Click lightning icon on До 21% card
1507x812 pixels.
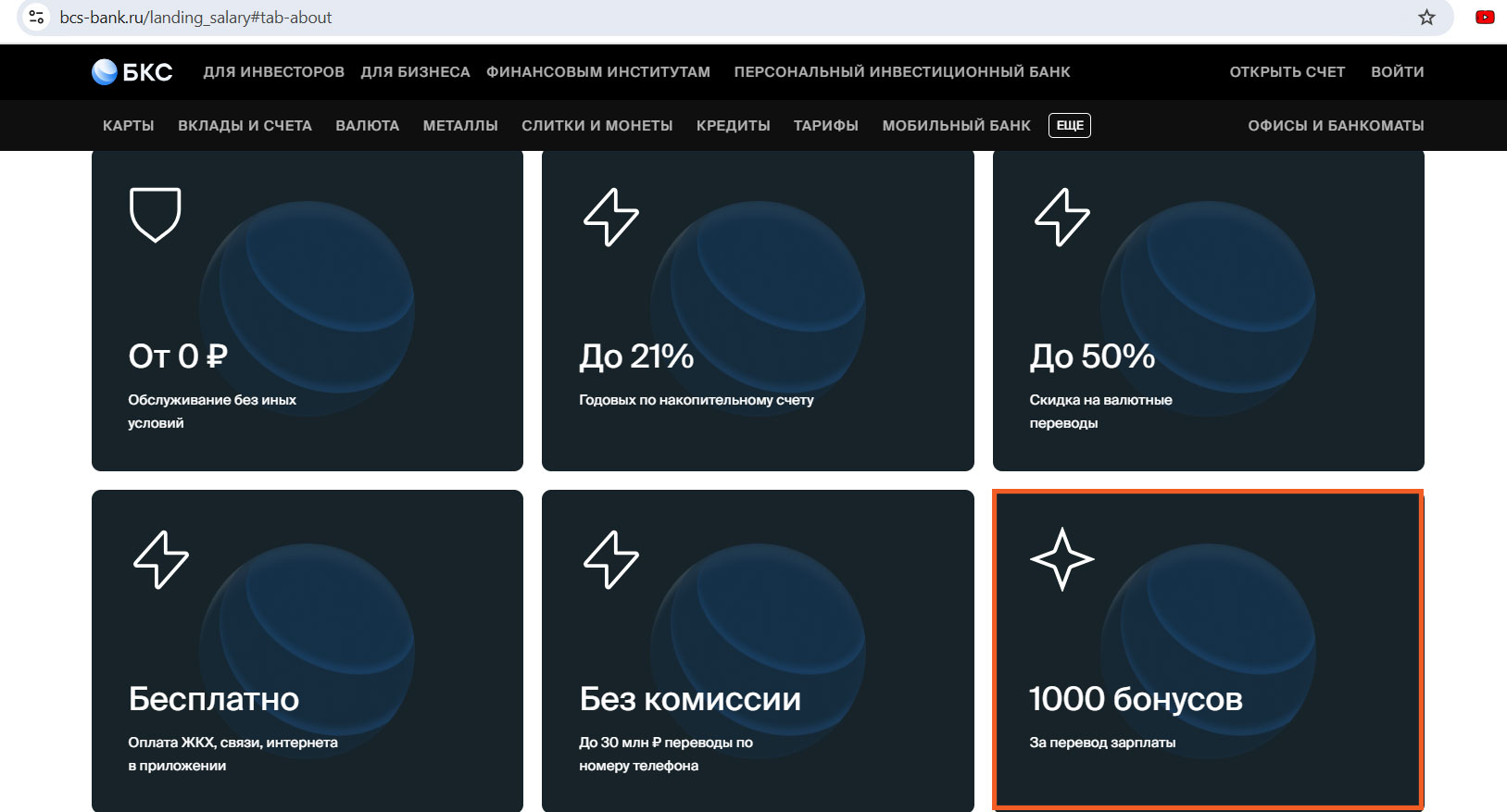(611, 217)
